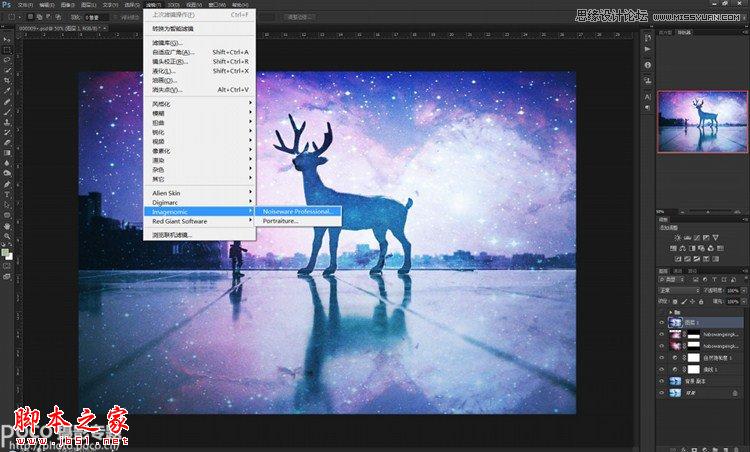Hide the 曲线 1 adjustment layer

pos(662,369)
